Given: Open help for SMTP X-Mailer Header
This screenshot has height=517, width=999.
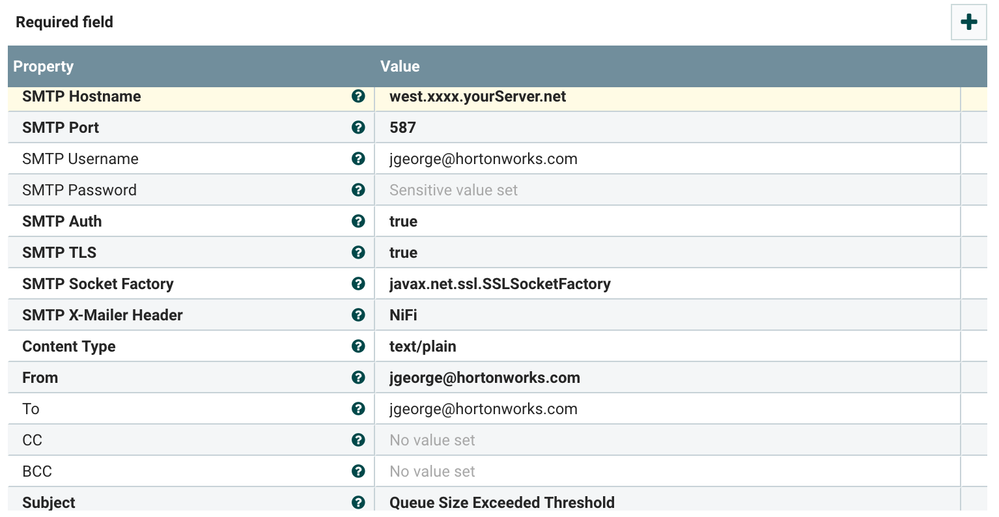Looking at the screenshot, I should coord(358,315).
